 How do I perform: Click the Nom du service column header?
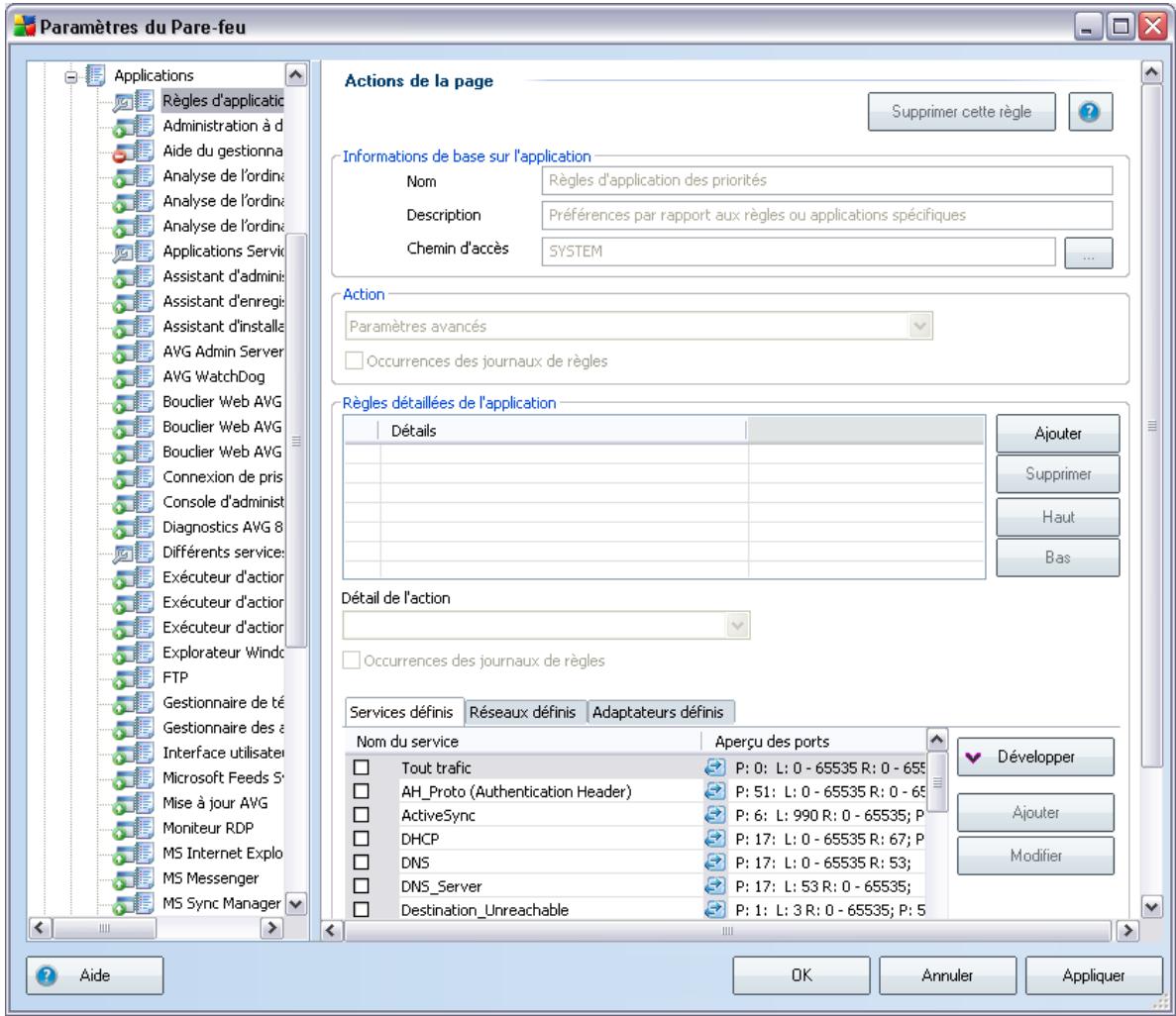click(523, 742)
